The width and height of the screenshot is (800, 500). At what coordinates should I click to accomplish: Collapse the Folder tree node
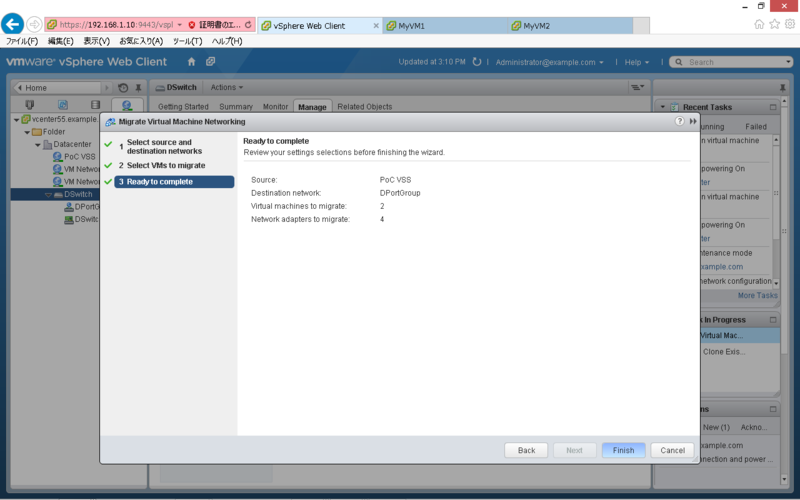tap(27, 132)
